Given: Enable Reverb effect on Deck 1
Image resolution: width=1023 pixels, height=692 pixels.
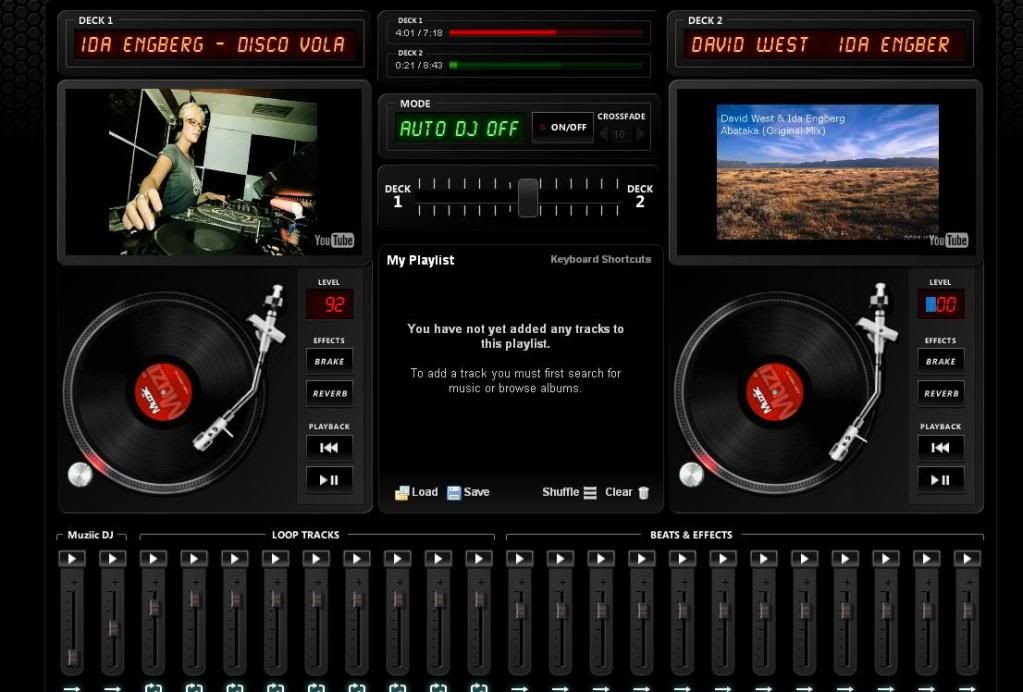Looking at the screenshot, I should click(x=329, y=393).
